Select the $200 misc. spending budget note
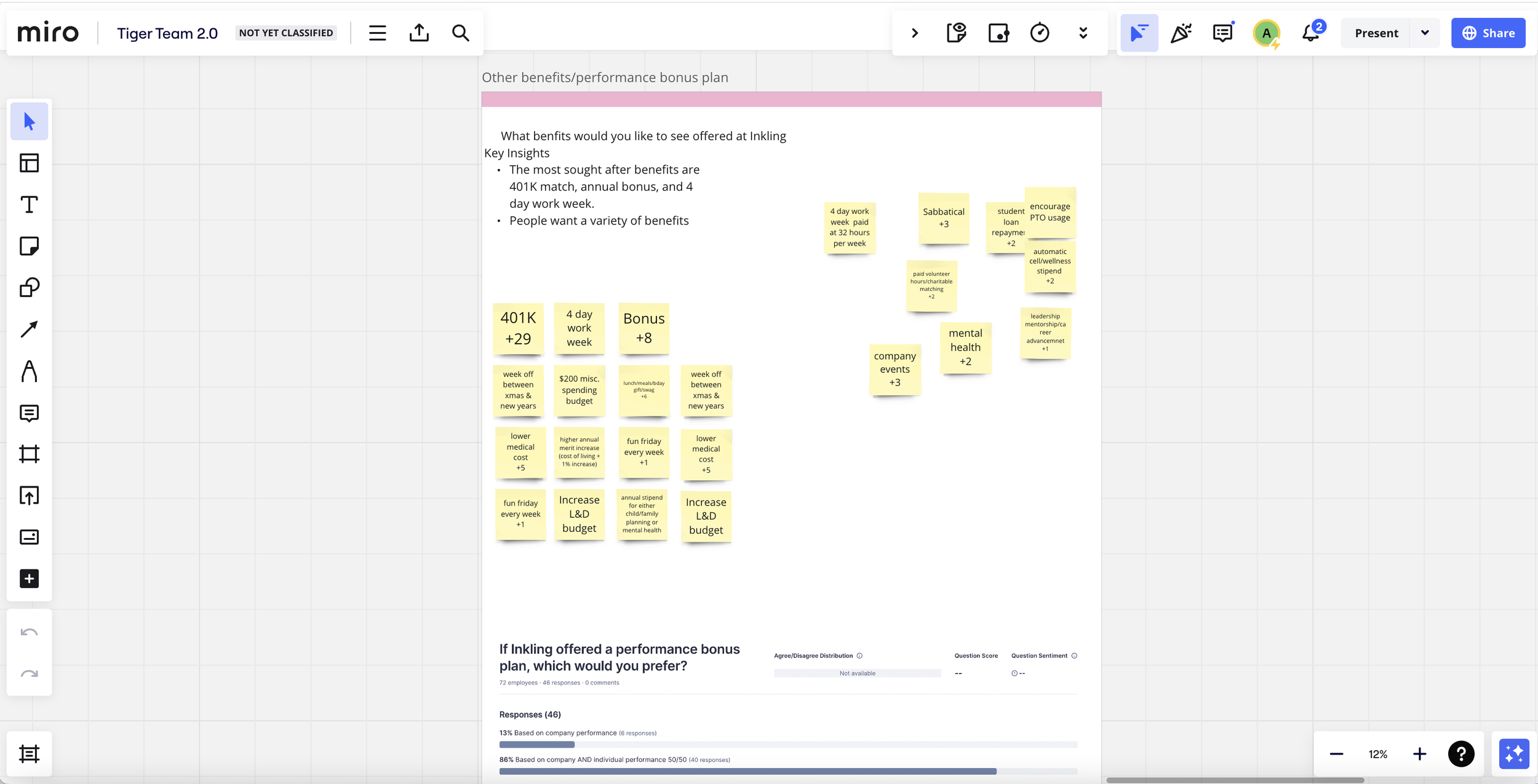The width and height of the screenshot is (1538, 784). tap(580, 390)
